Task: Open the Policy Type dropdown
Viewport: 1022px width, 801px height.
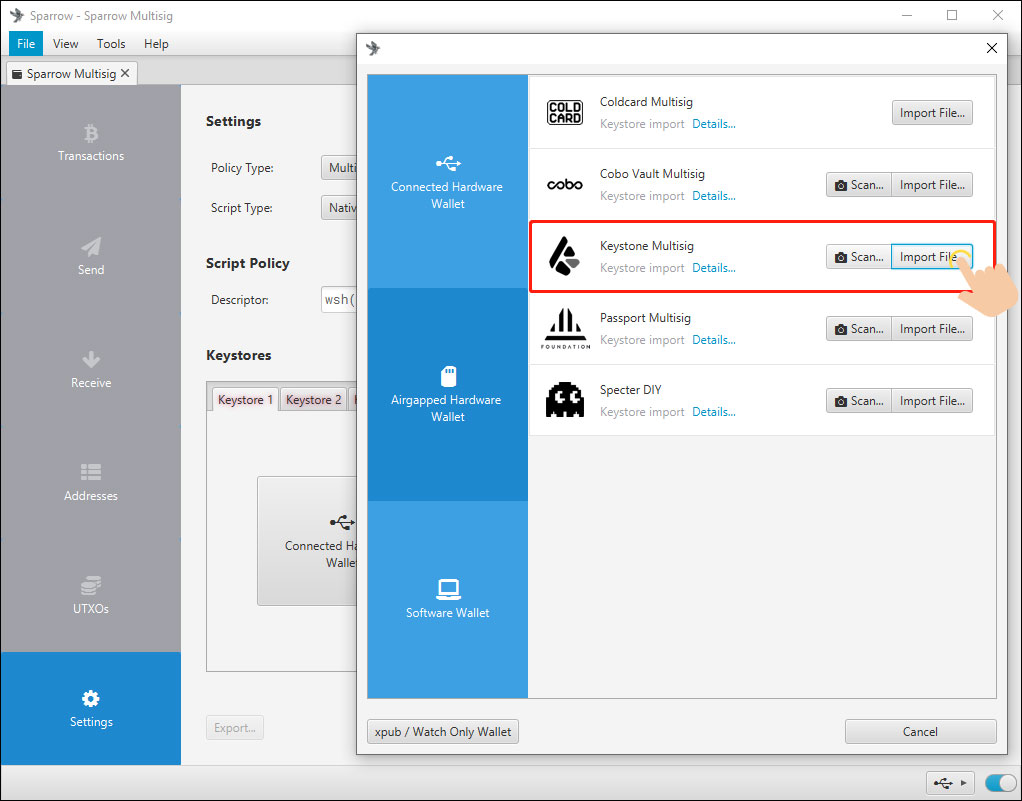Action: 339,168
